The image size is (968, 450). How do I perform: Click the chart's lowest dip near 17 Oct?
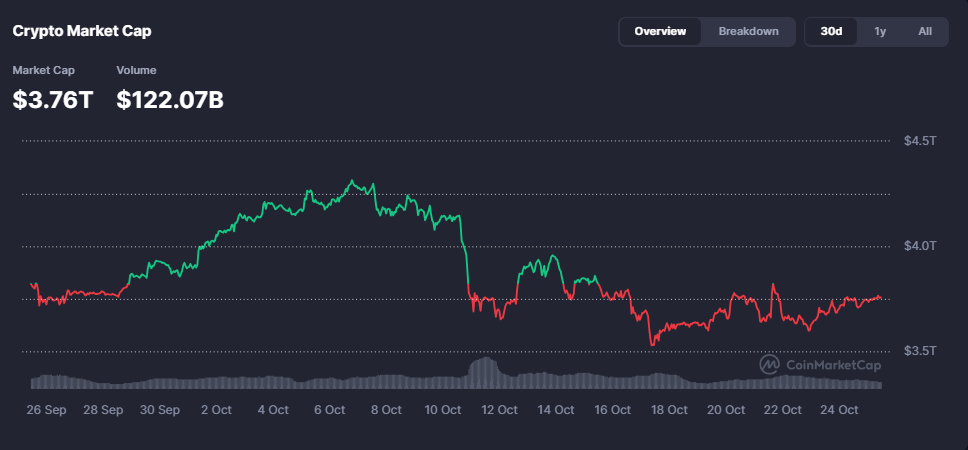(652, 344)
